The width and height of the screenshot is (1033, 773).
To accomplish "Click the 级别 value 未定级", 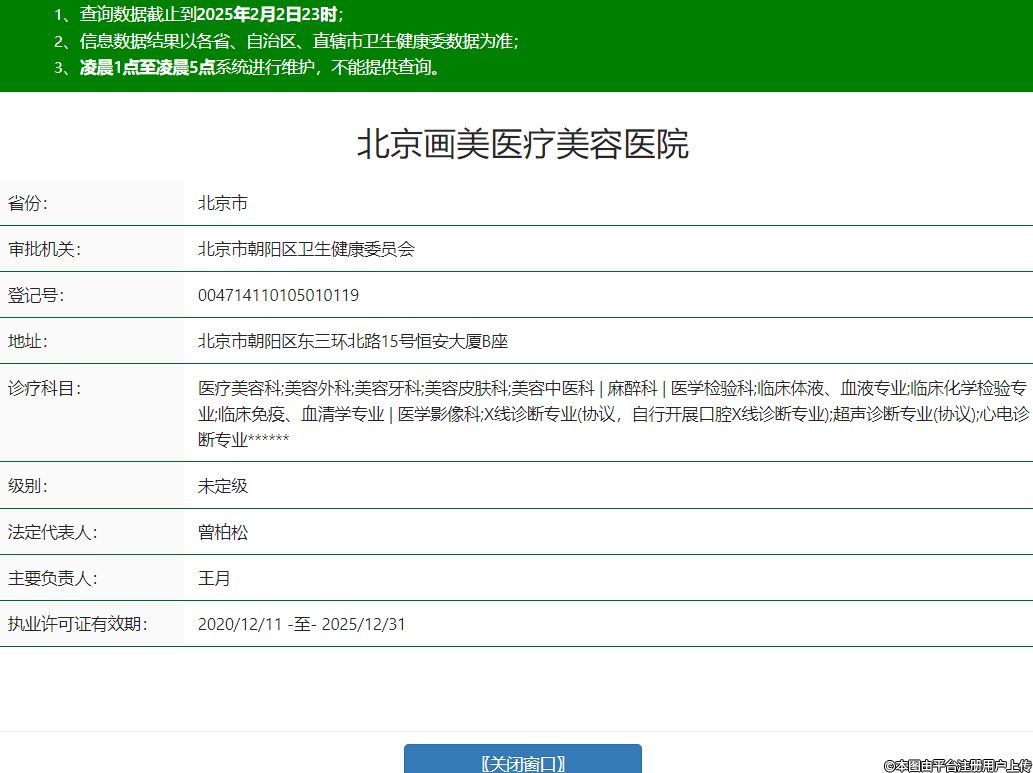I will pyautogui.click(x=222, y=486).
